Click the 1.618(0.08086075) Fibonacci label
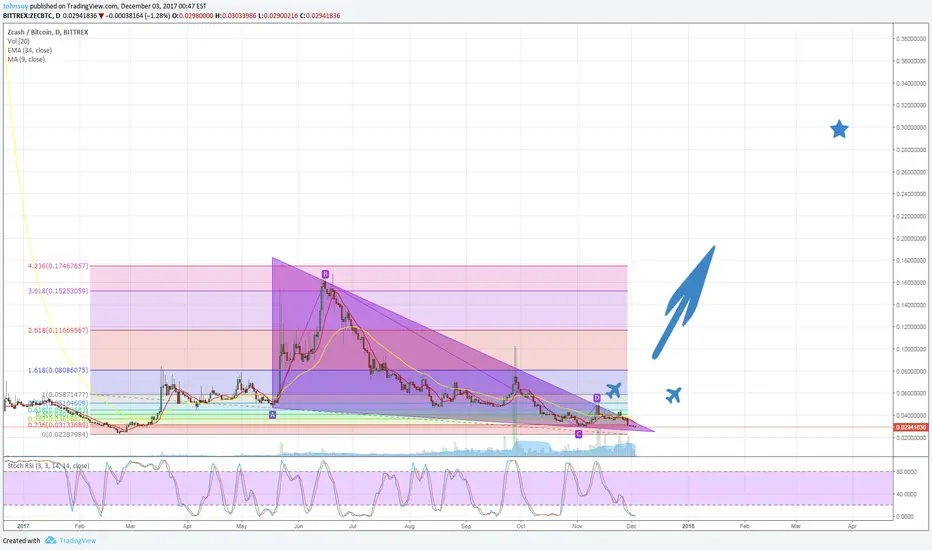 pyautogui.click(x=58, y=370)
